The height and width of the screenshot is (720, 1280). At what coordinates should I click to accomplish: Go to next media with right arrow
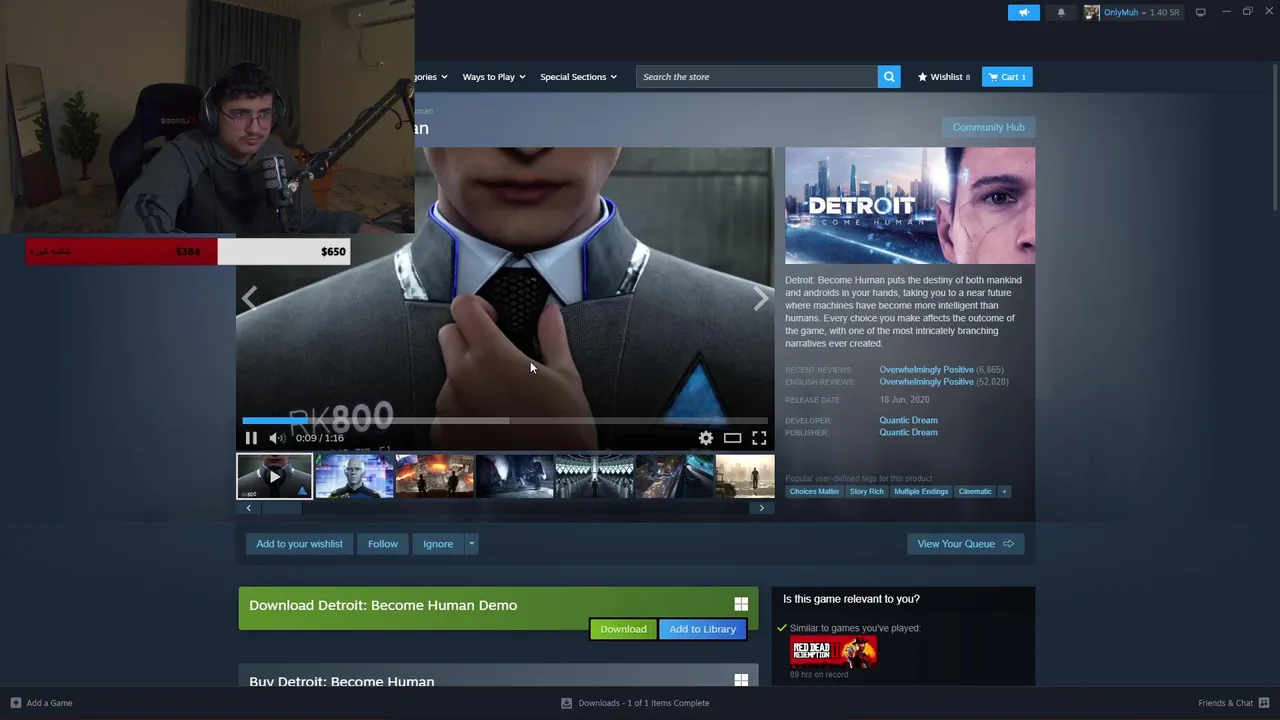761,297
